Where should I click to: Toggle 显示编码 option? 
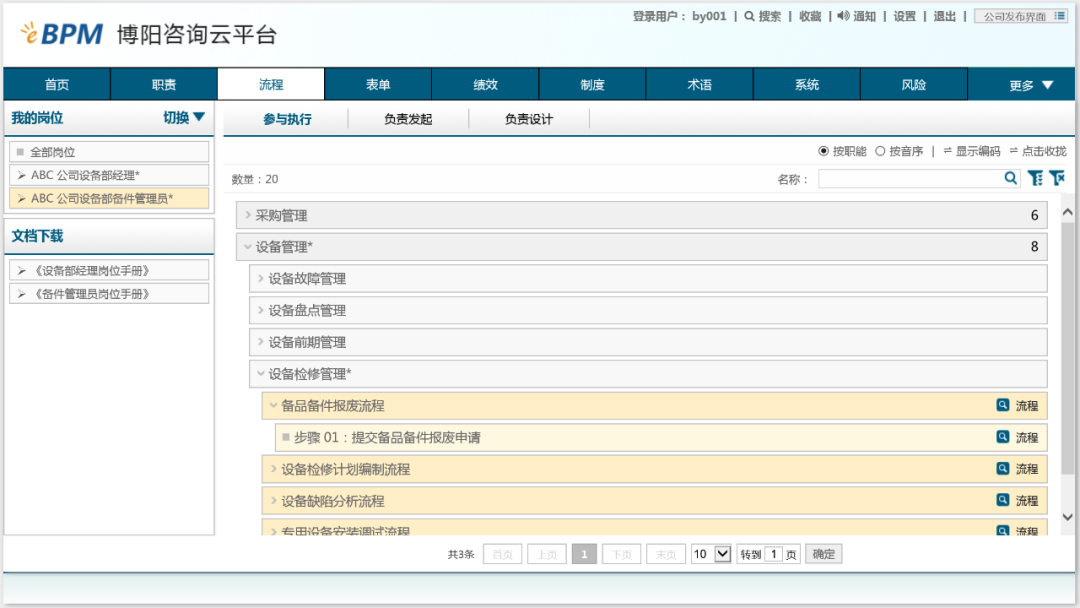970,151
